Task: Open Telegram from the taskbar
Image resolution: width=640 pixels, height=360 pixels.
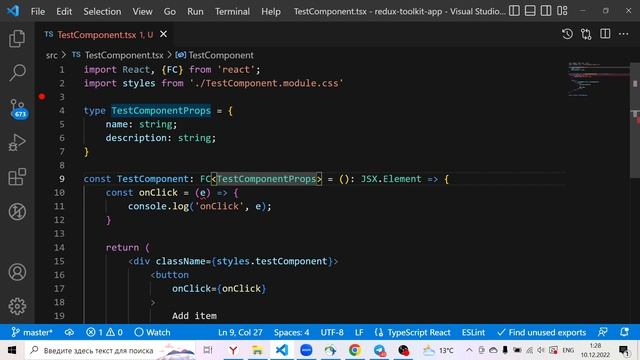Action: tap(380, 350)
